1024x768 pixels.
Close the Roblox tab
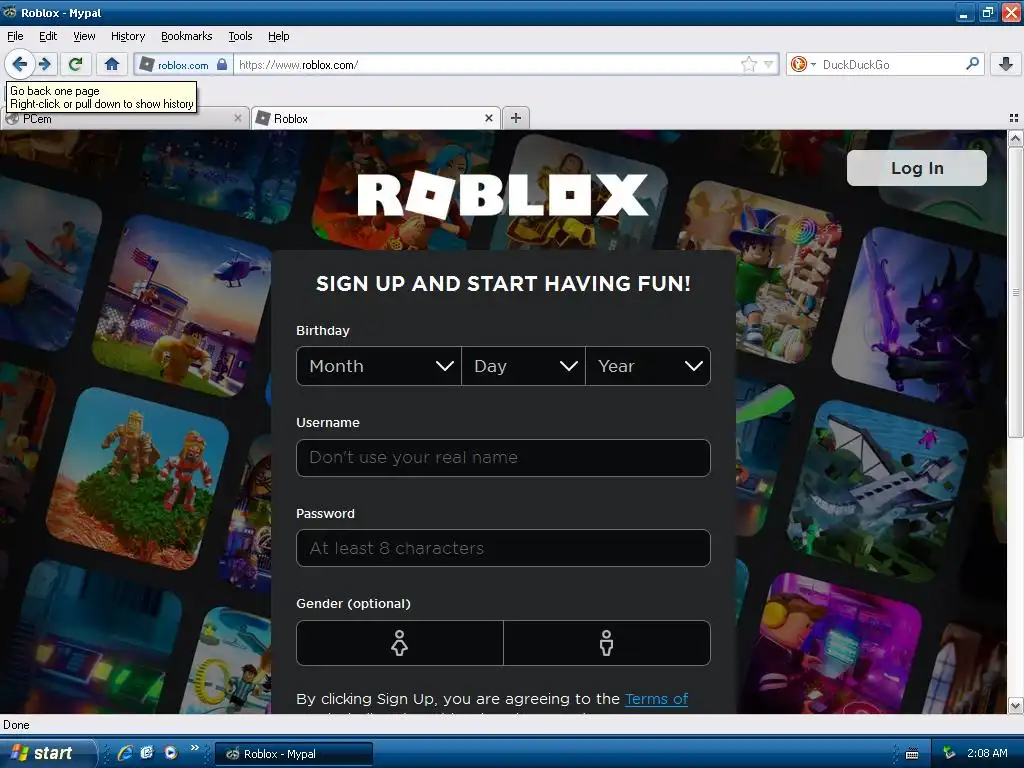pyautogui.click(x=488, y=118)
